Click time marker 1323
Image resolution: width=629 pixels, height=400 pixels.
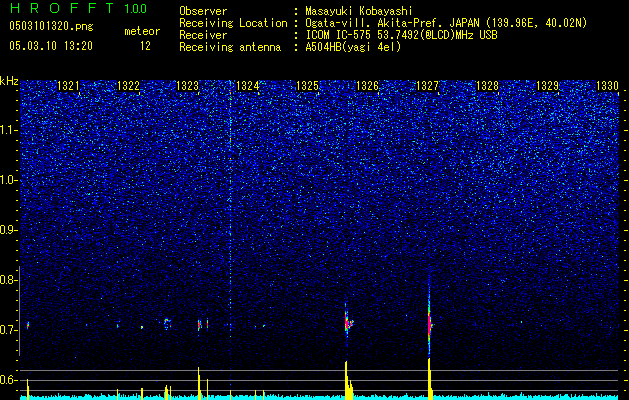(188, 86)
